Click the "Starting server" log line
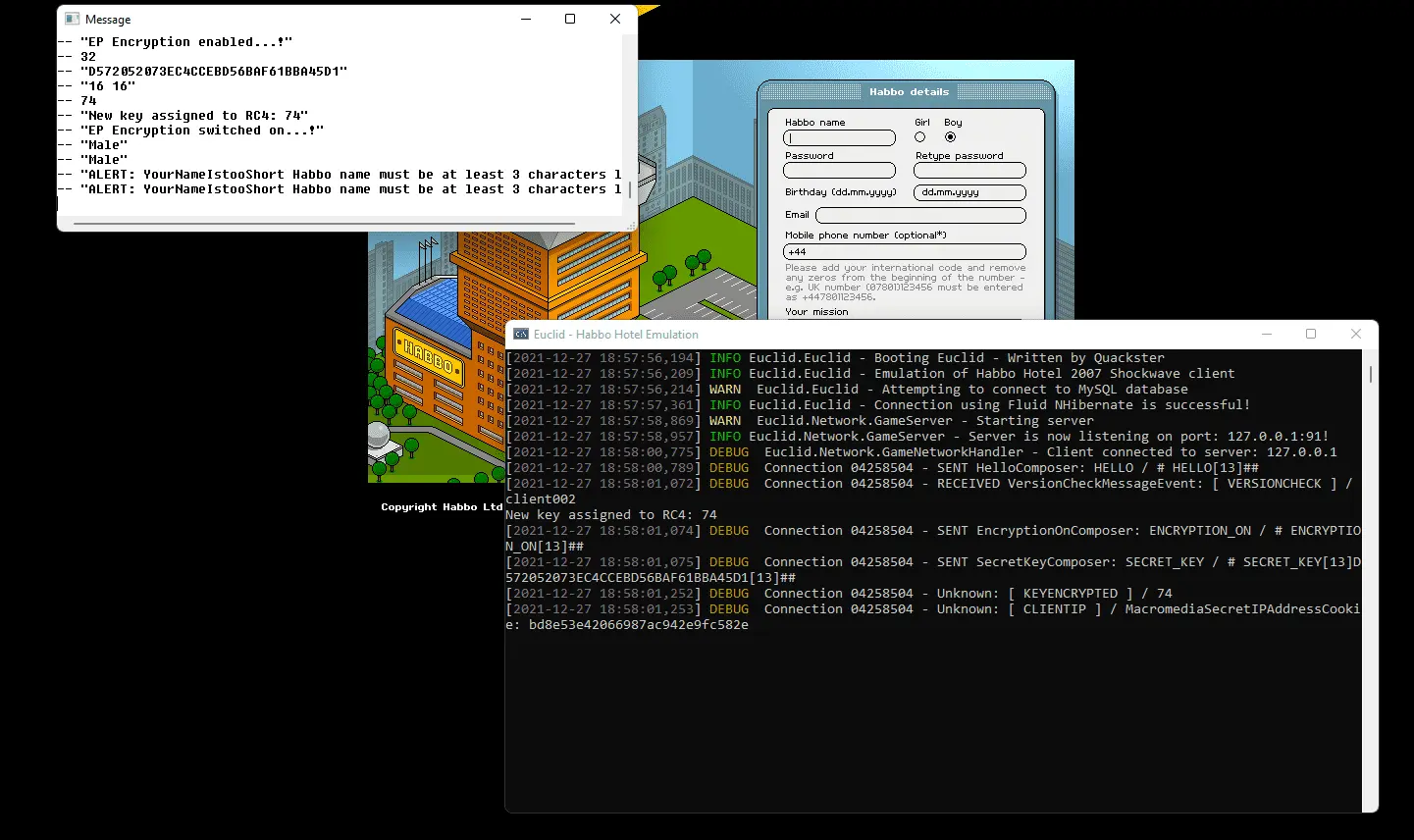The image size is (1414, 840). [x=800, y=421]
